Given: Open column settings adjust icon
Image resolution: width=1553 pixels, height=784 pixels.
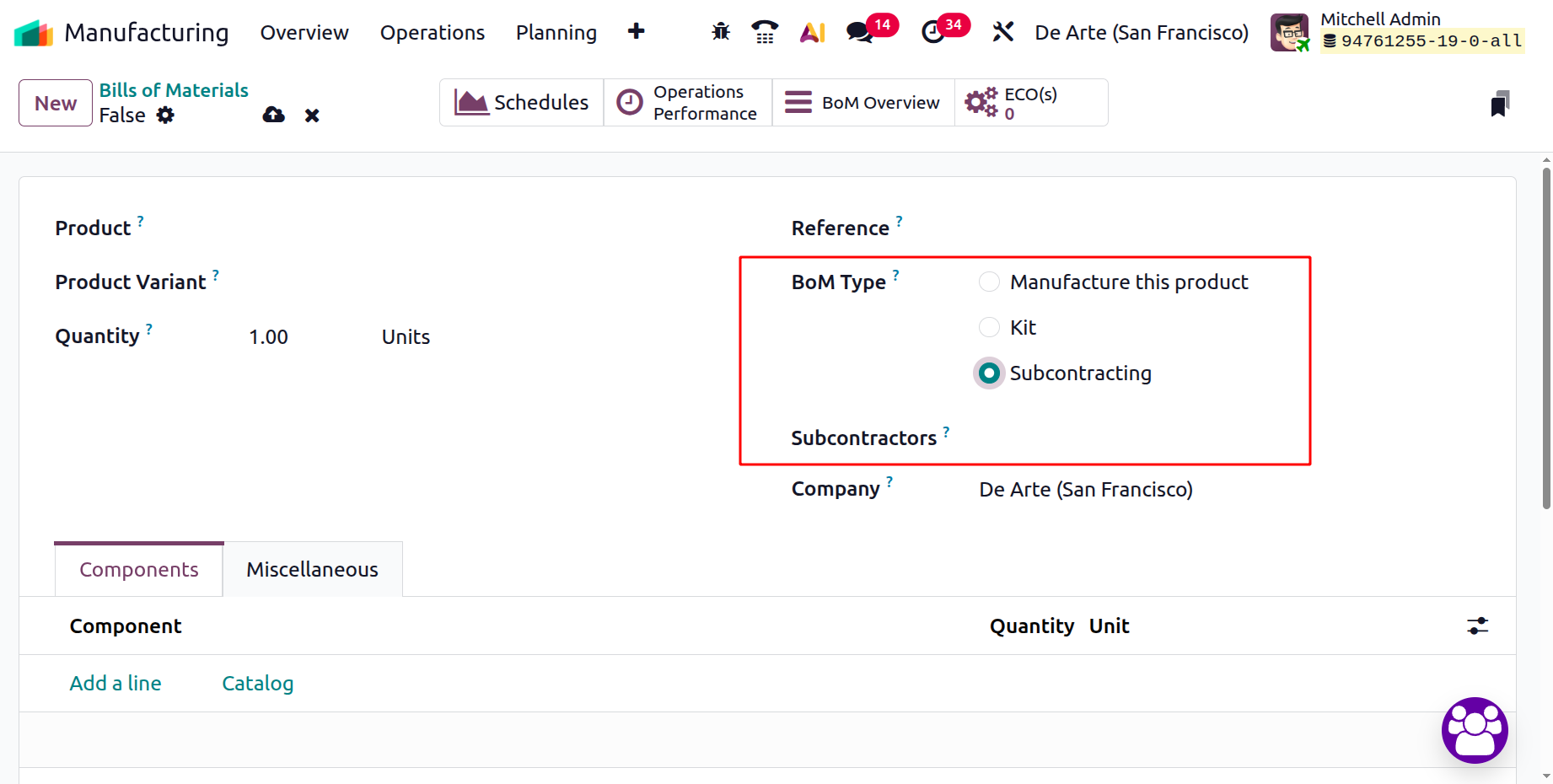Looking at the screenshot, I should (x=1477, y=626).
